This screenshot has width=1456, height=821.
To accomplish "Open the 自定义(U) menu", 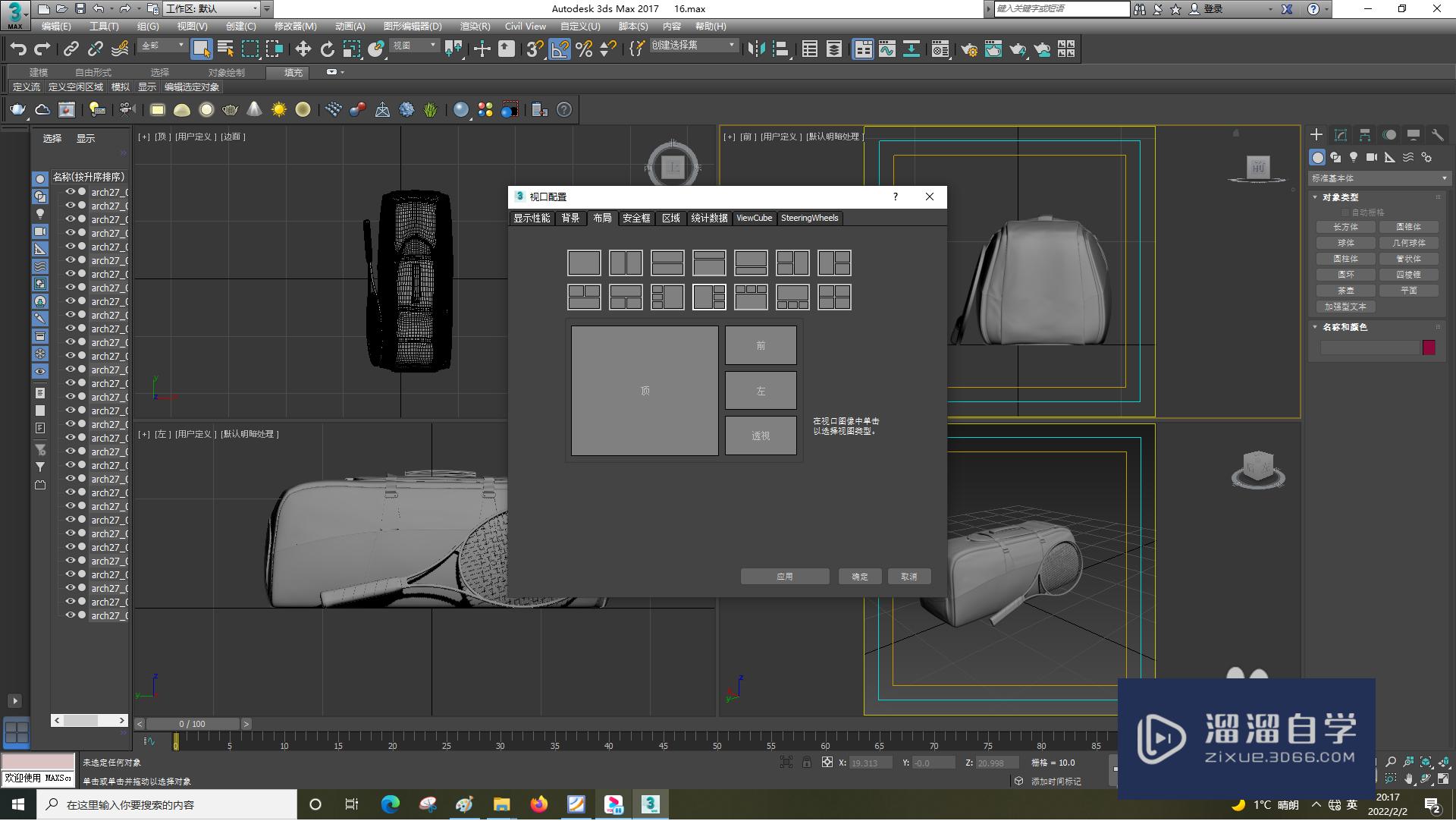I will click(579, 27).
